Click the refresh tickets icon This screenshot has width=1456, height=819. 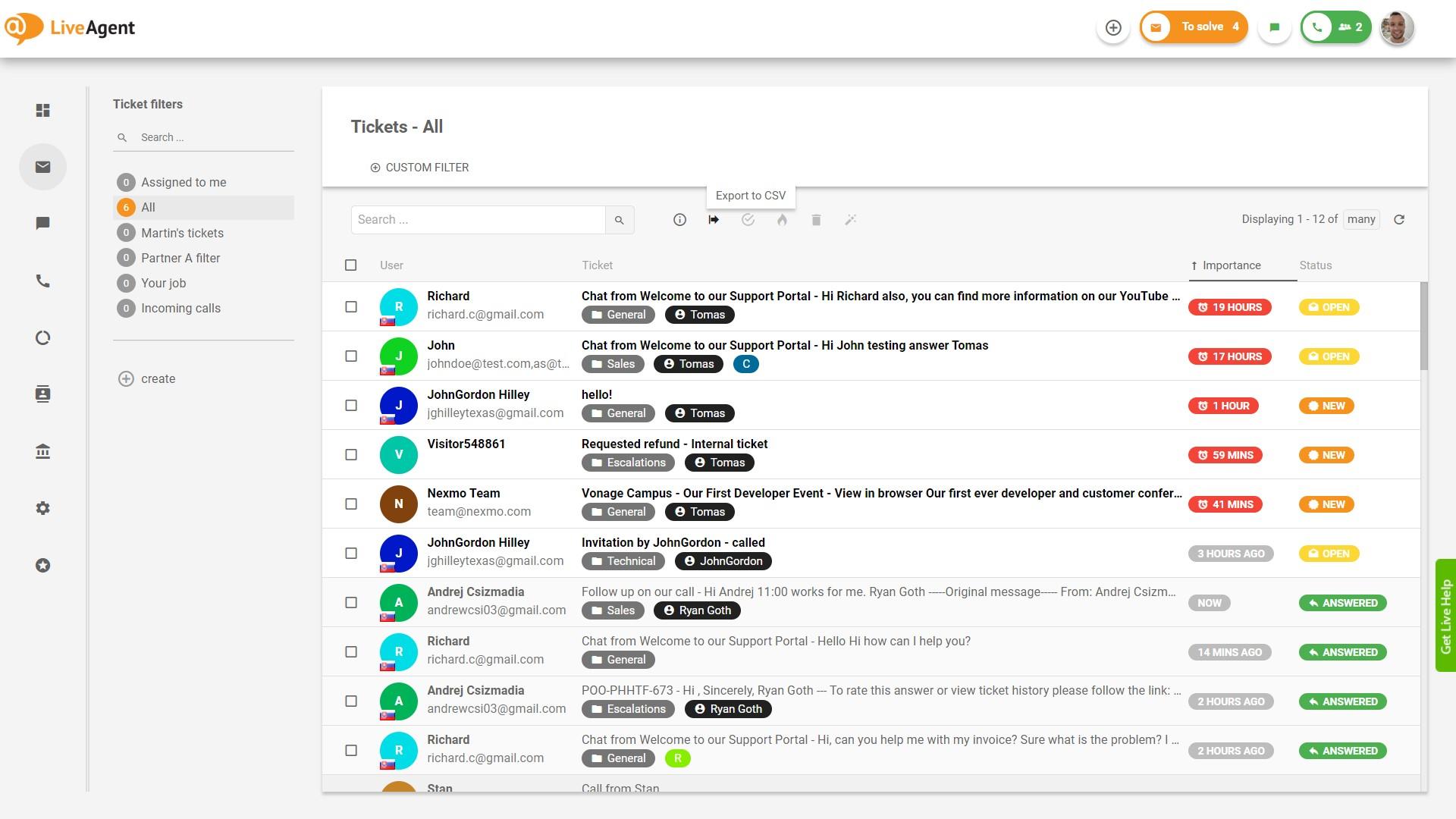tap(1399, 220)
